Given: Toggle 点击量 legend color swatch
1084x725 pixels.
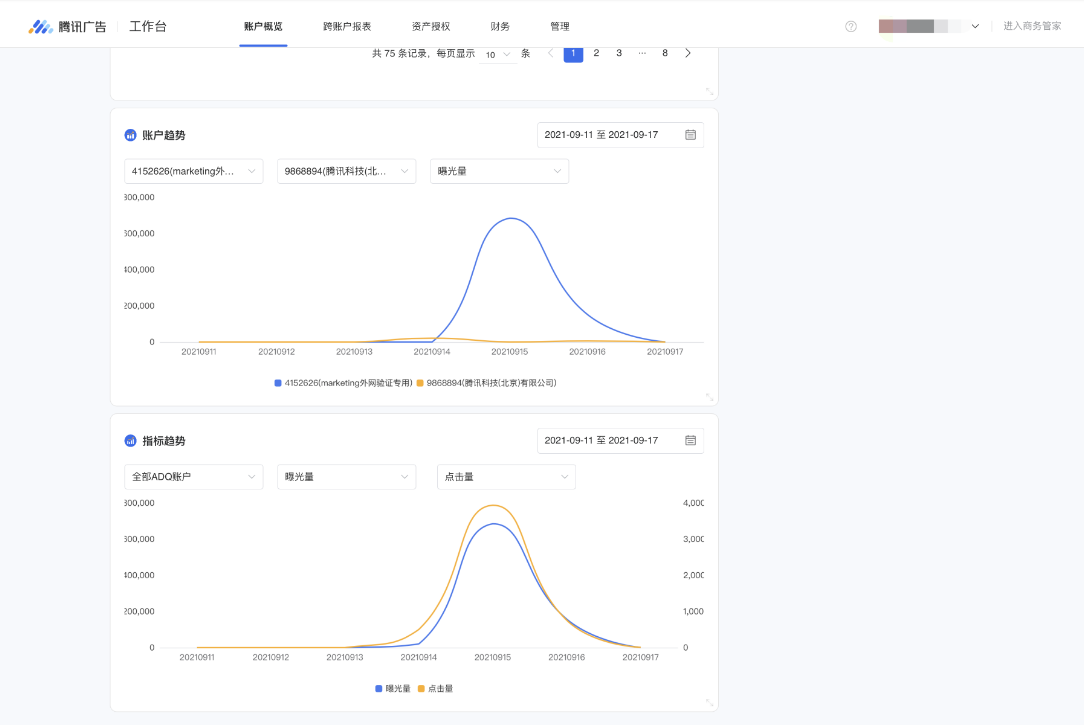Looking at the screenshot, I should tap(421, 689).
